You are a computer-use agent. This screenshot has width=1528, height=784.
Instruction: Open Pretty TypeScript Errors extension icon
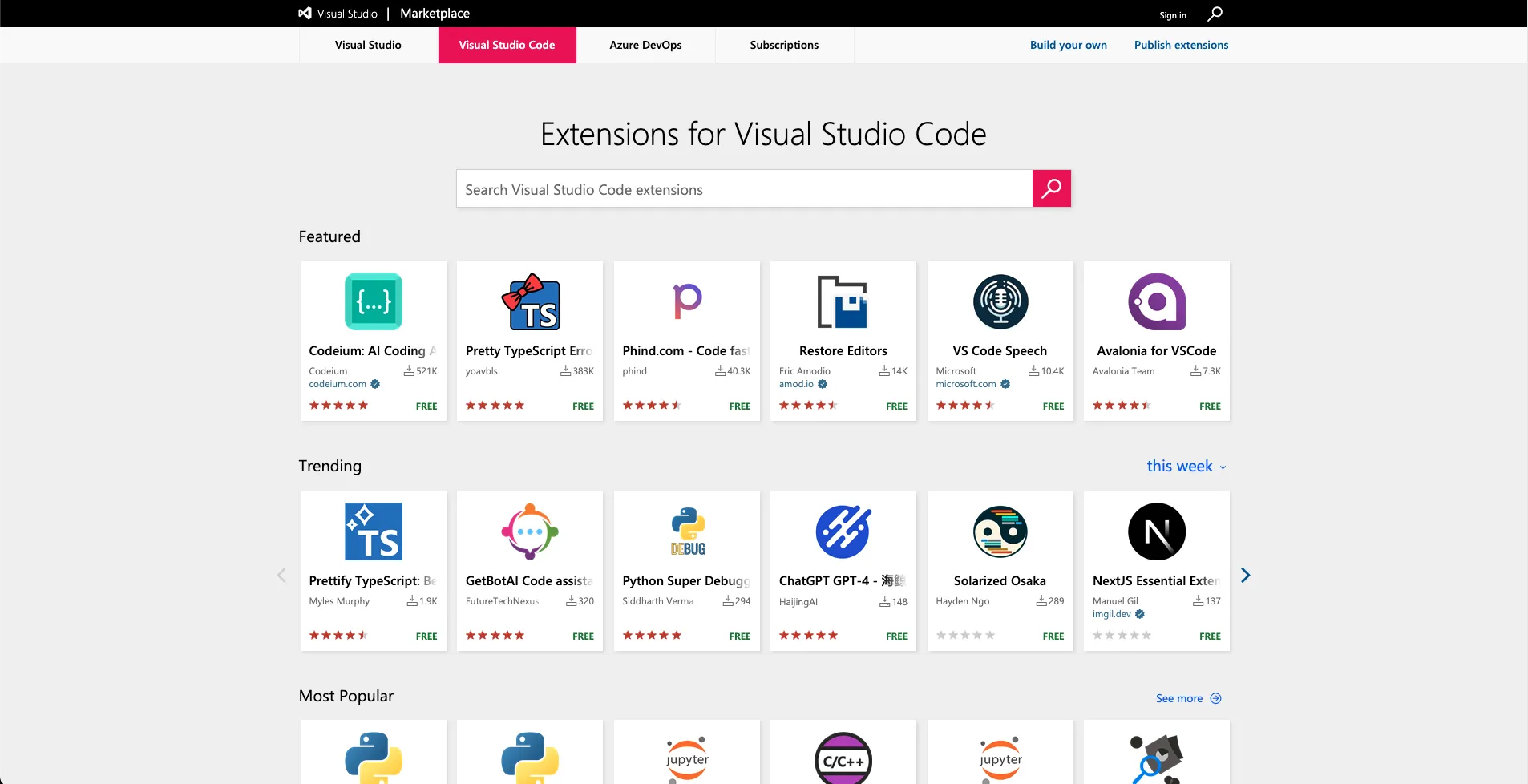[530, 301]
